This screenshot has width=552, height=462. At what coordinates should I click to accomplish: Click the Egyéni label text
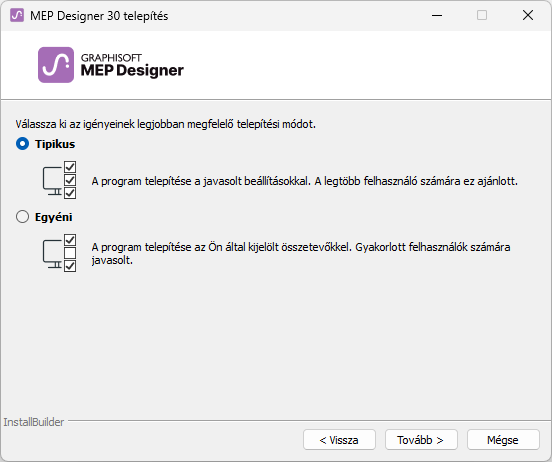tap(54, 217)
